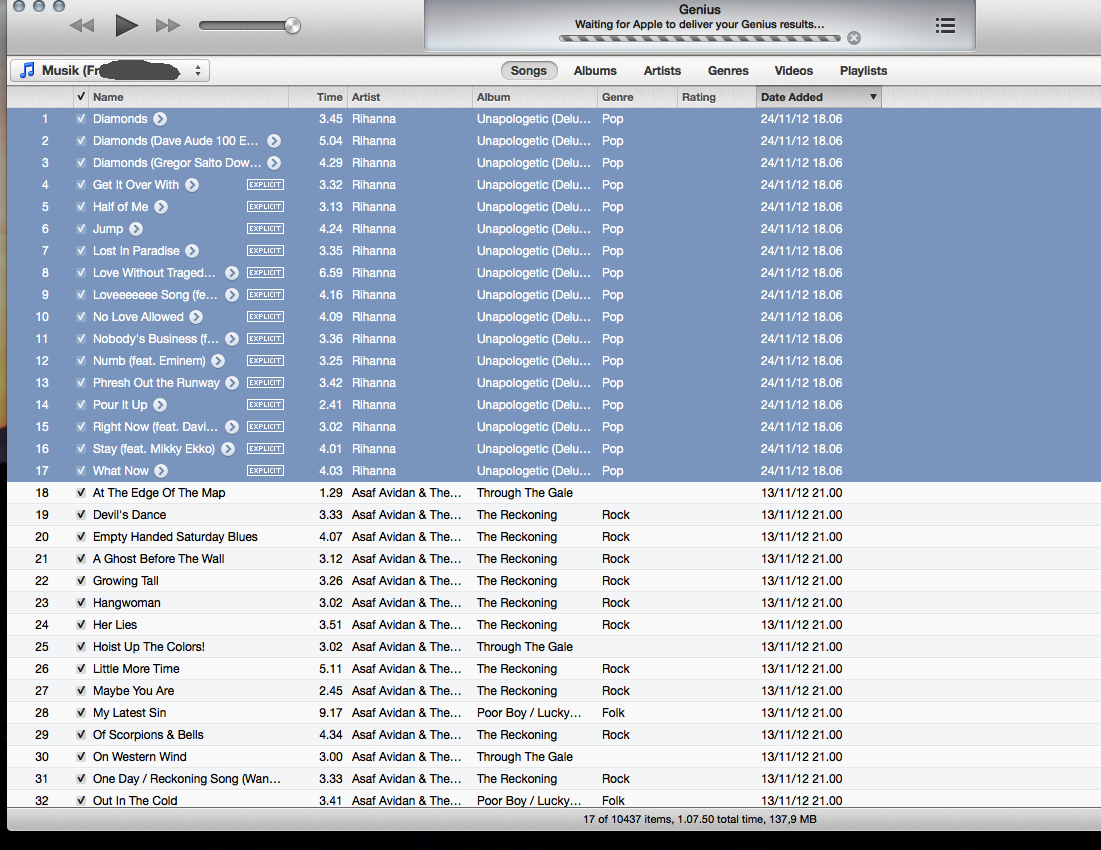The width and height of the screenshot is (1101, 850).
Task: Uncheck the Pour It Up checkbox
Action: [81, 404]
